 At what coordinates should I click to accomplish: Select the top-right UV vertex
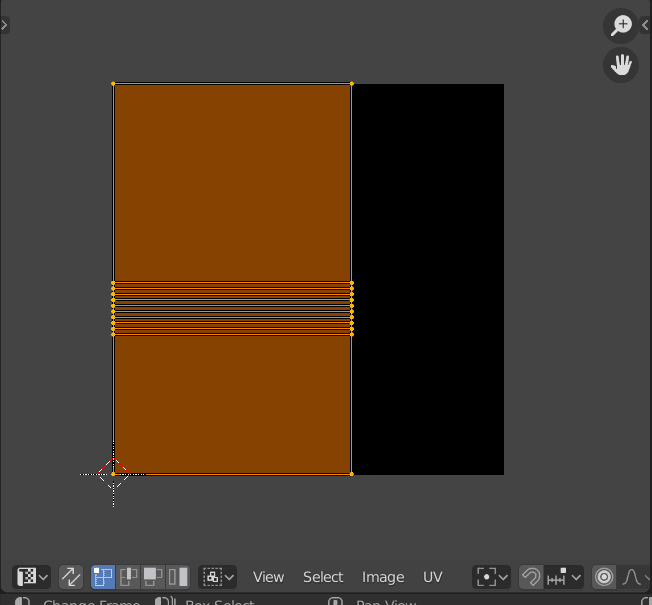coord(352,84)
